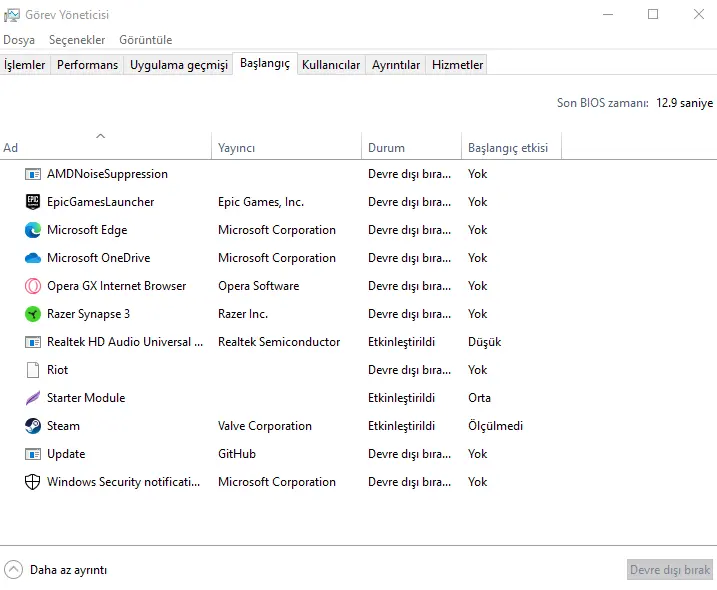Click the sort arrow above Ad column
Viewport: 717px width, 590px height.
101,136
